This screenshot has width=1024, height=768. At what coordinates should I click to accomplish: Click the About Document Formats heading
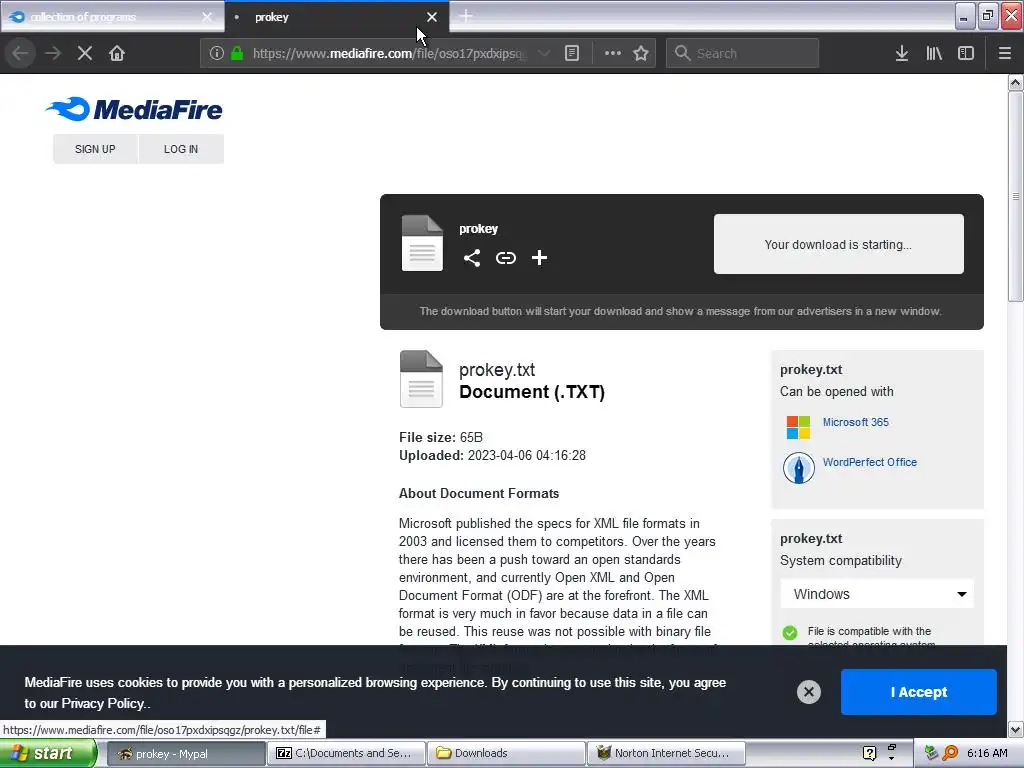point(479,494)
